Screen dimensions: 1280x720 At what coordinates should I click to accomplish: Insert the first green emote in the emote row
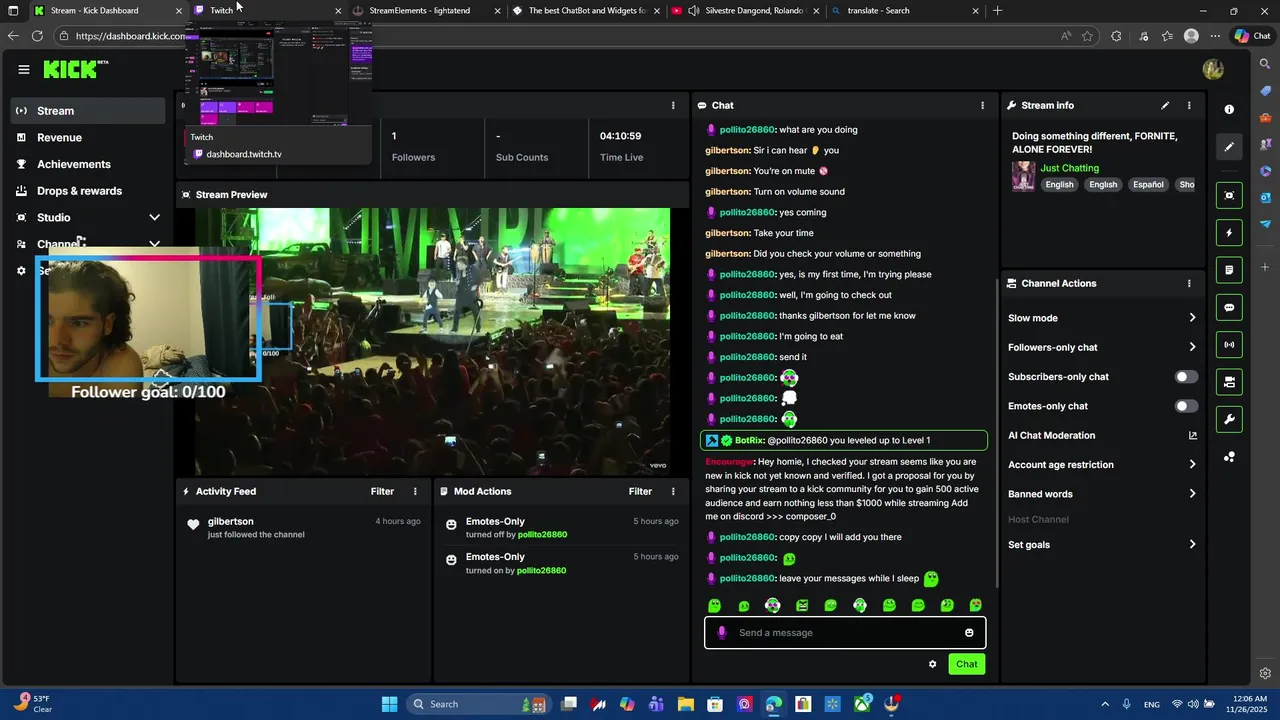click(x=714, y=605)
